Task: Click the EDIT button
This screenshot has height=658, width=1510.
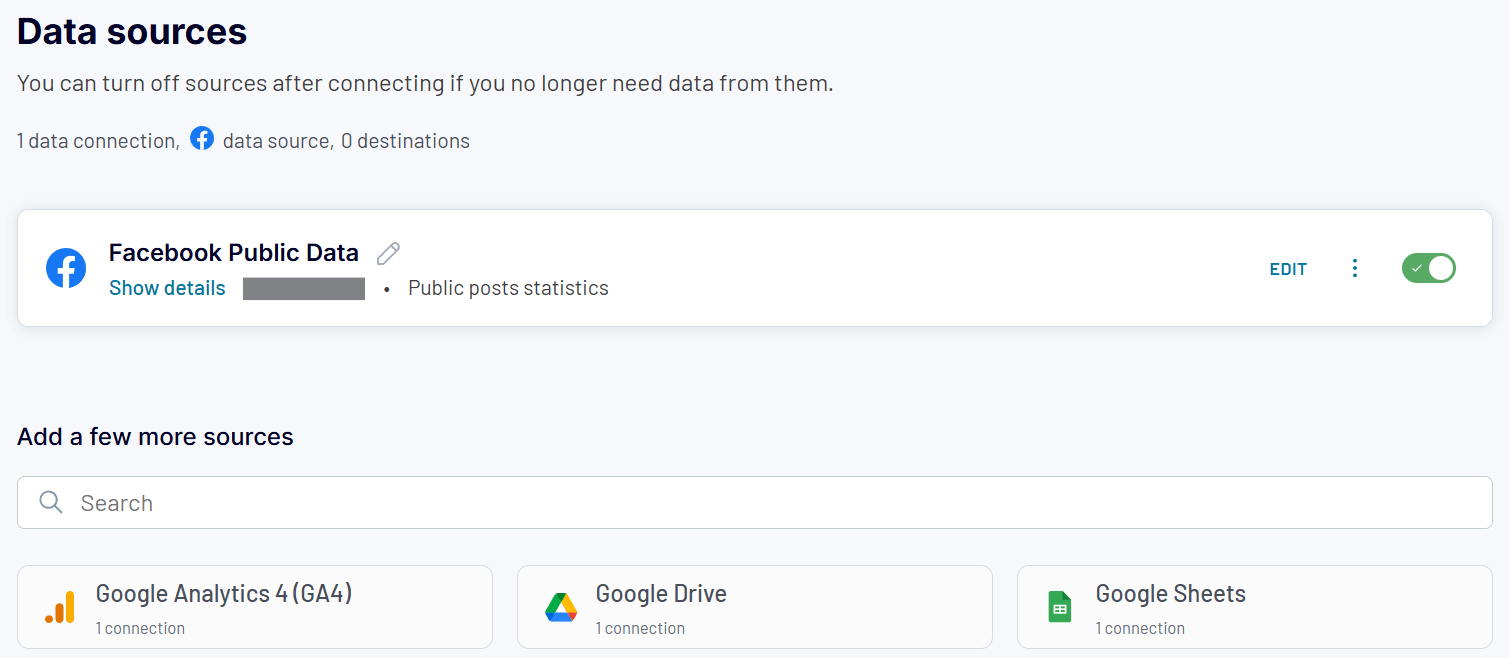Action: (x=1288, y=268)
